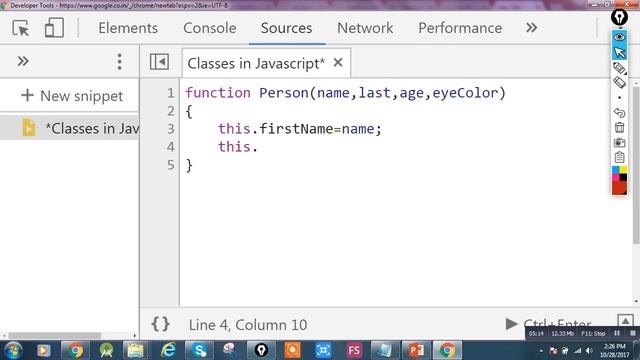Click line number 5 in the gutter
The image size is (640, 360).
171,165
